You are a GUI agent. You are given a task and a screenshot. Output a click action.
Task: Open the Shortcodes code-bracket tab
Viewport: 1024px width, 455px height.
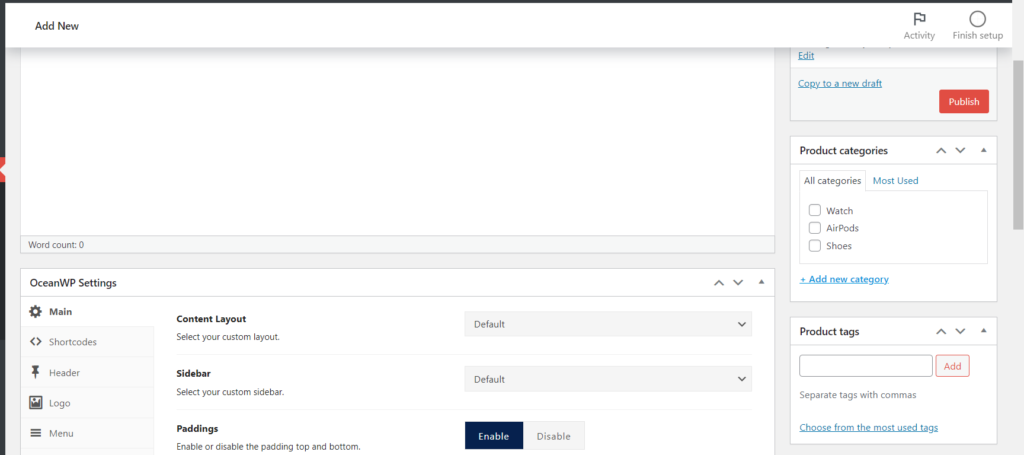pyautogui.click(x=36, y=342)
